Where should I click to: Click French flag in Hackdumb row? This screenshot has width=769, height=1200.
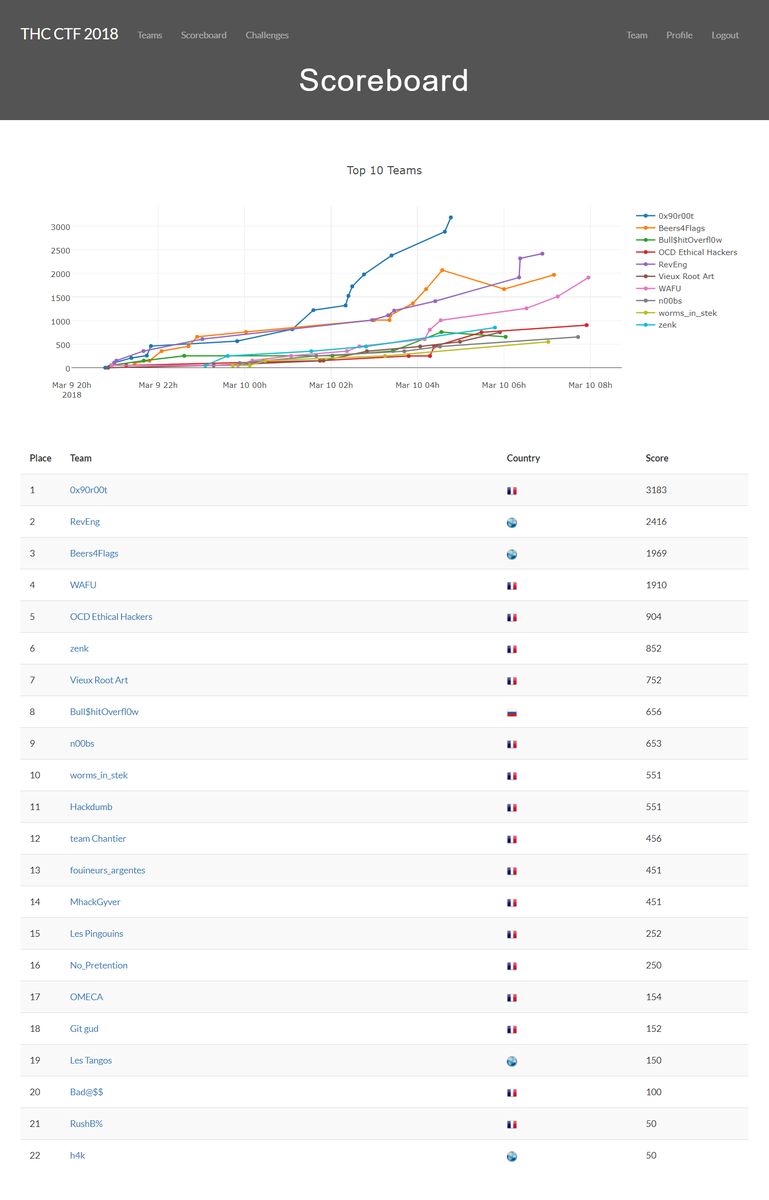(512, 808)
